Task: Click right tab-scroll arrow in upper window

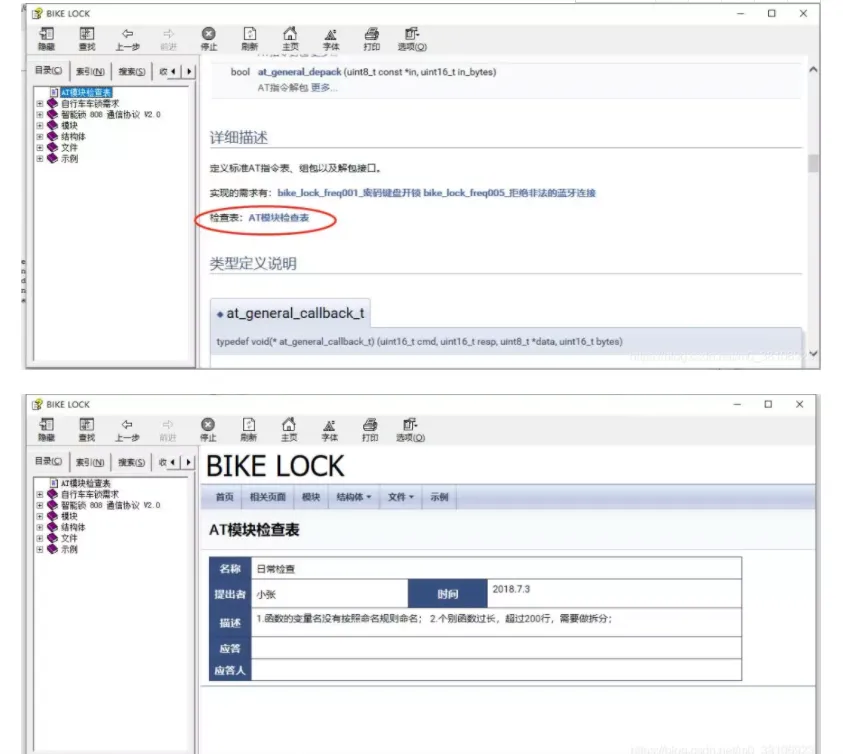Action: point(189,71)
